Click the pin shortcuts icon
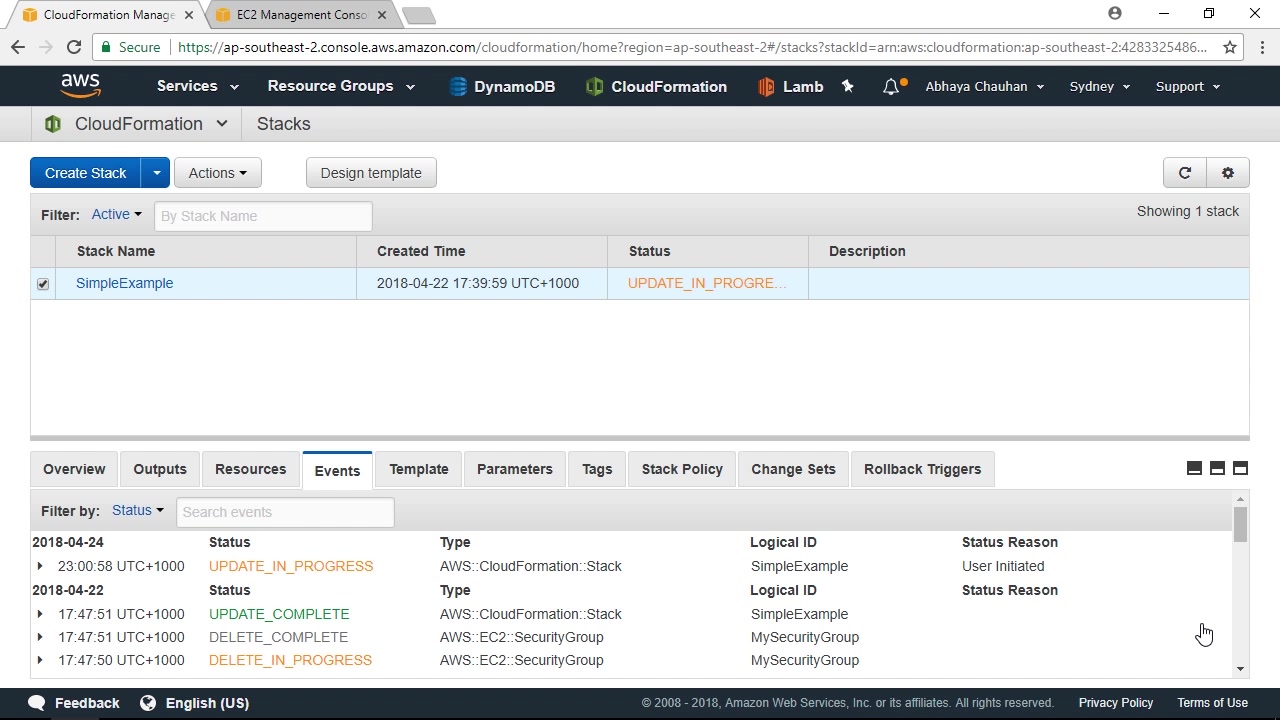 [848, 86]
